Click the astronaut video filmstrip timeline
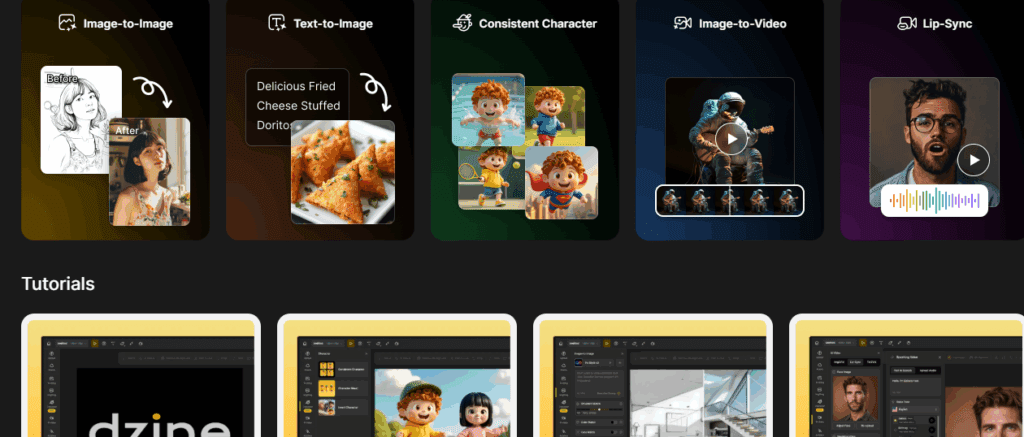The image size is (1024, 437). tap(730, 200)
